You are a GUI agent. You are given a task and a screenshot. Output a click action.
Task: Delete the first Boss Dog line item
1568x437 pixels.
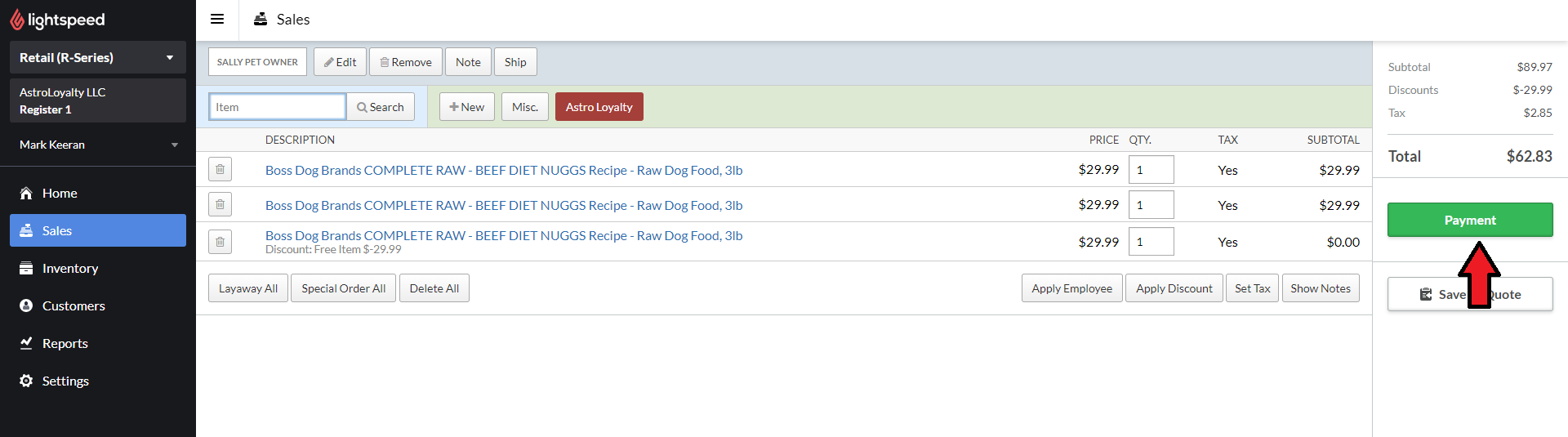pos(220,170)
